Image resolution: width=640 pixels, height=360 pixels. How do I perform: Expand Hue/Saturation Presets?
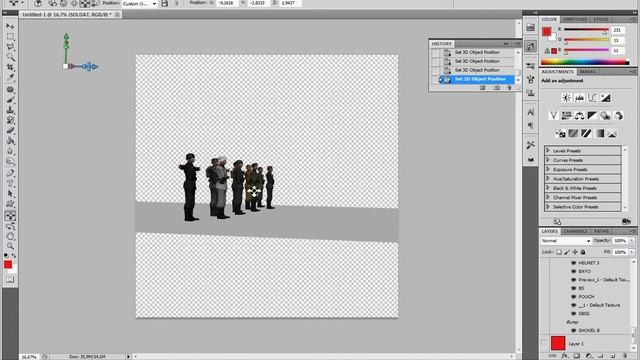point(548,179)
